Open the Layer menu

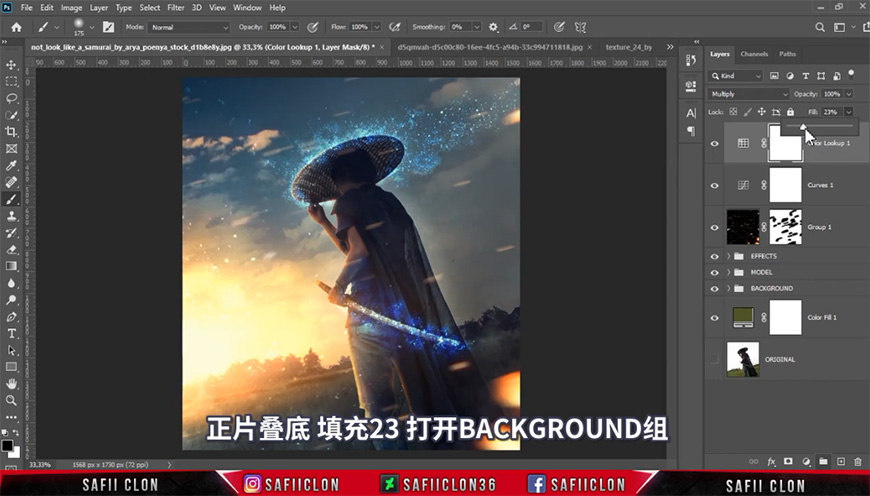[x=99, y=8]
